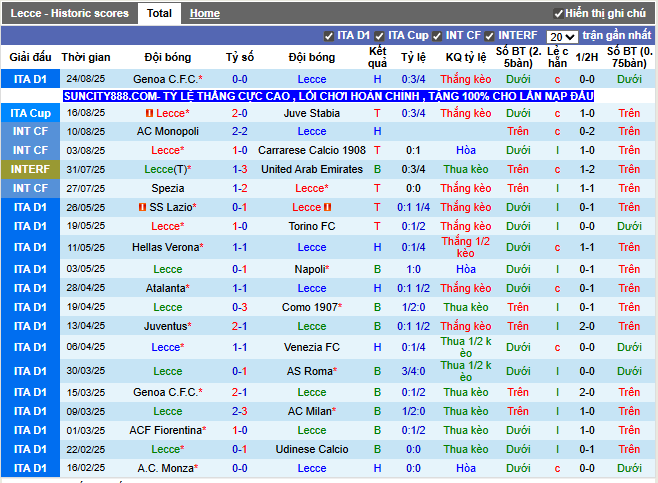Image resolution: width=658 pixels, height=483 pixels.
Task: Click the red card icon beside Lecce vs Juve Stabia
Action: tap(149, 113)
